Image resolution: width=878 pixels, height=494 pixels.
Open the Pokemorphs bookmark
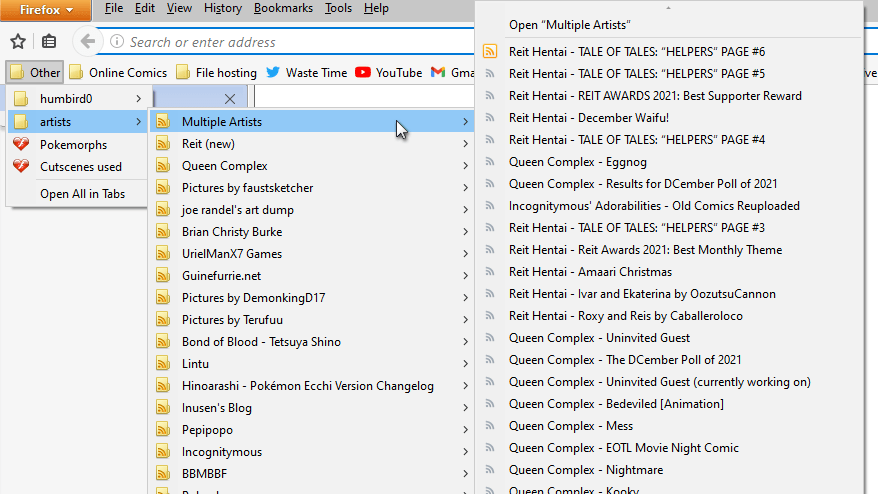pyautogui.click(x=73, y=145)
